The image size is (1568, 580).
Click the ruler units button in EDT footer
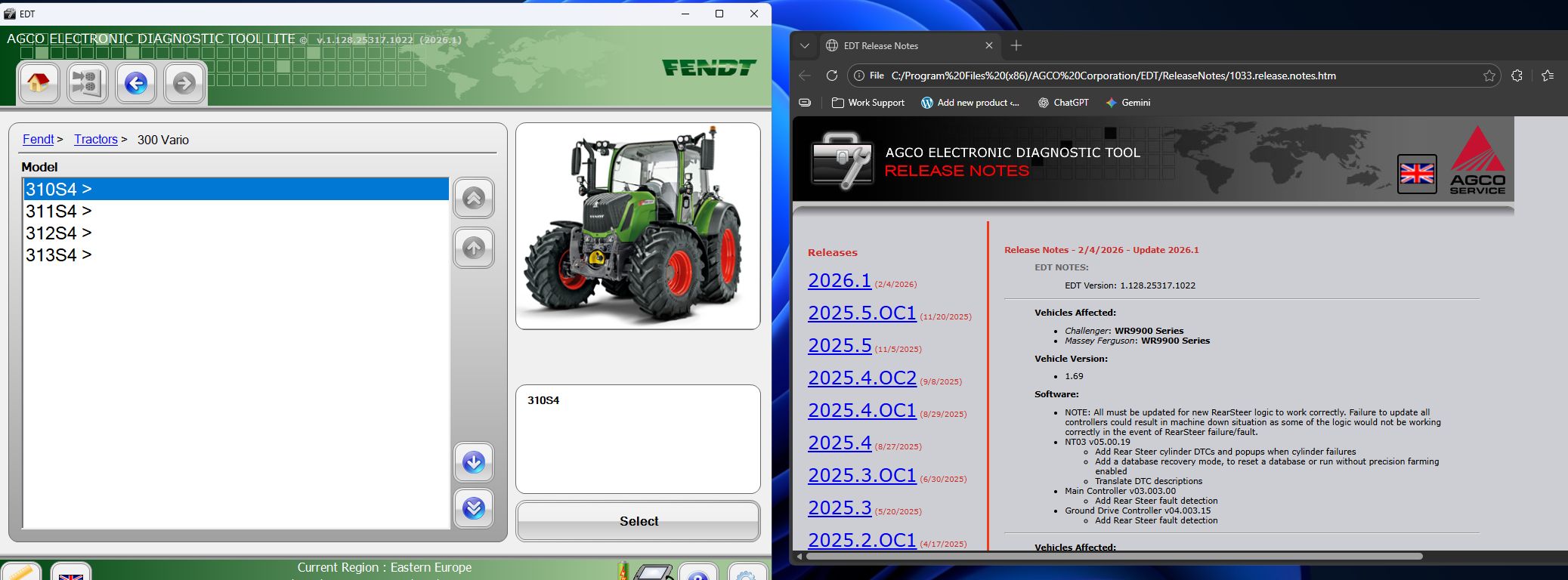point(21,573)
